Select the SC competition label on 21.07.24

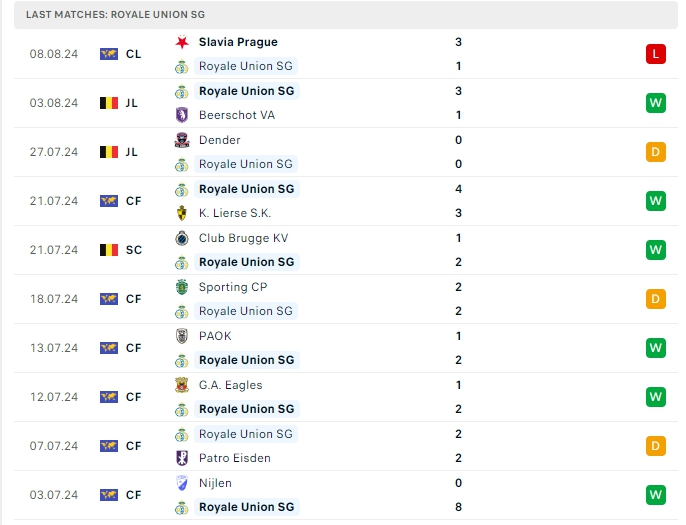(134, 250)
